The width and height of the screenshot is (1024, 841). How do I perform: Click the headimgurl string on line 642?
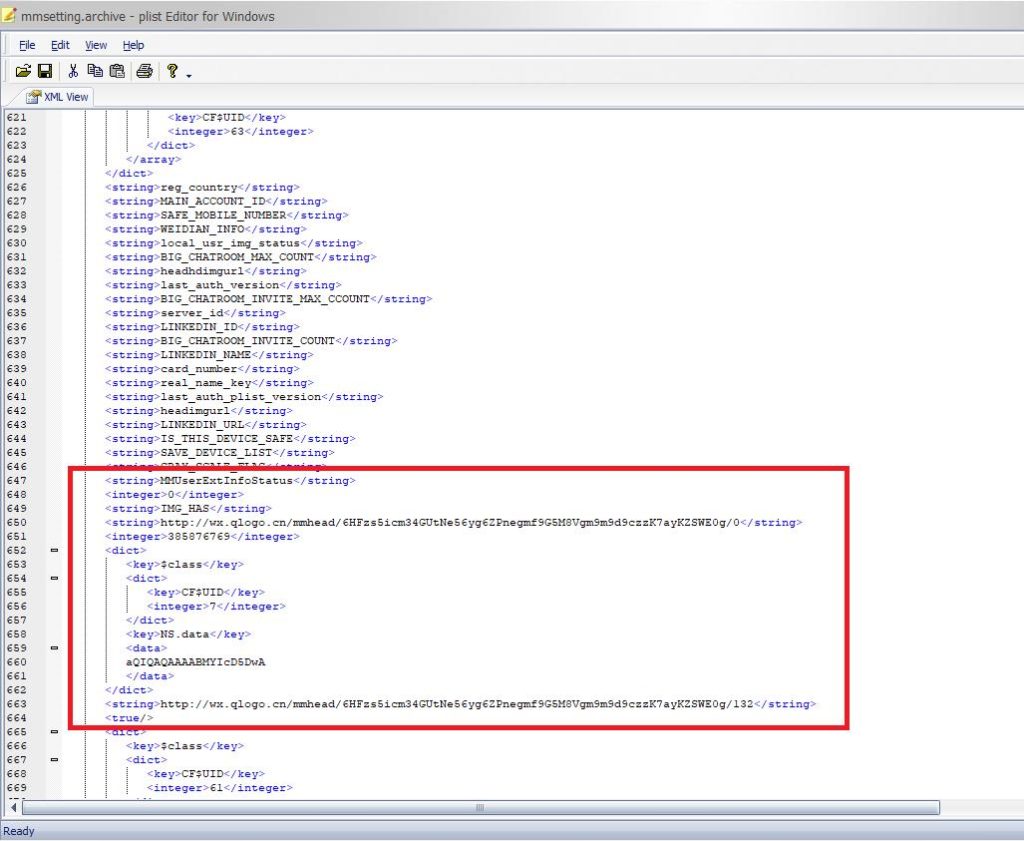tap(199, 411)
